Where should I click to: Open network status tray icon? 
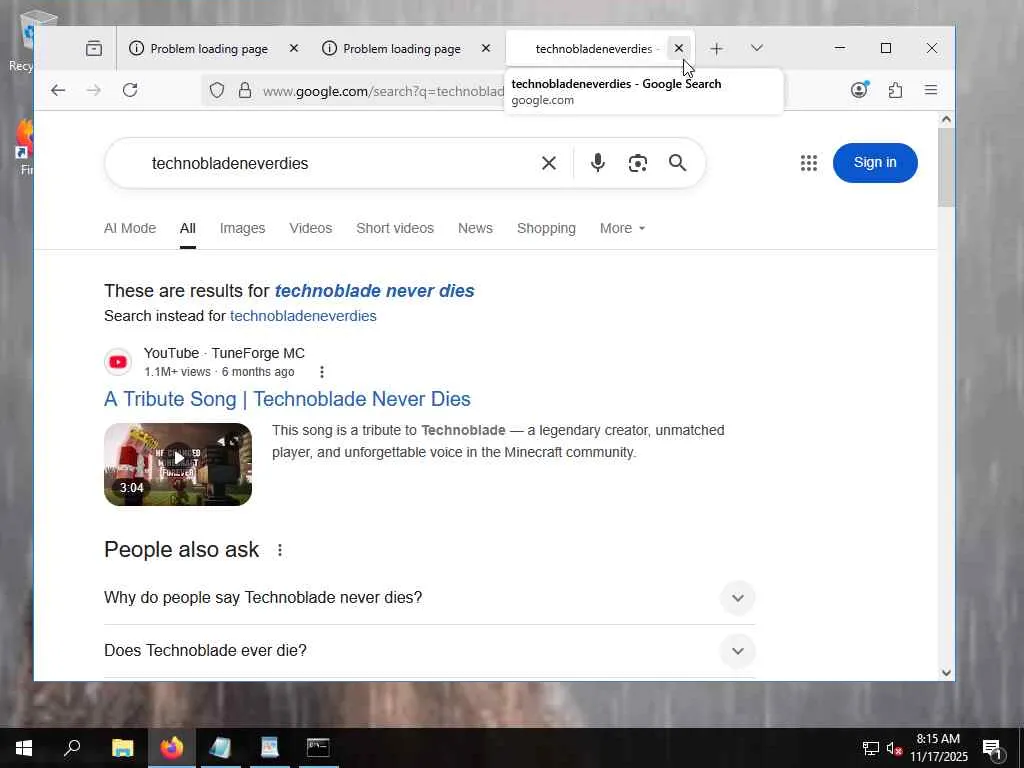[x=870, y=748]
